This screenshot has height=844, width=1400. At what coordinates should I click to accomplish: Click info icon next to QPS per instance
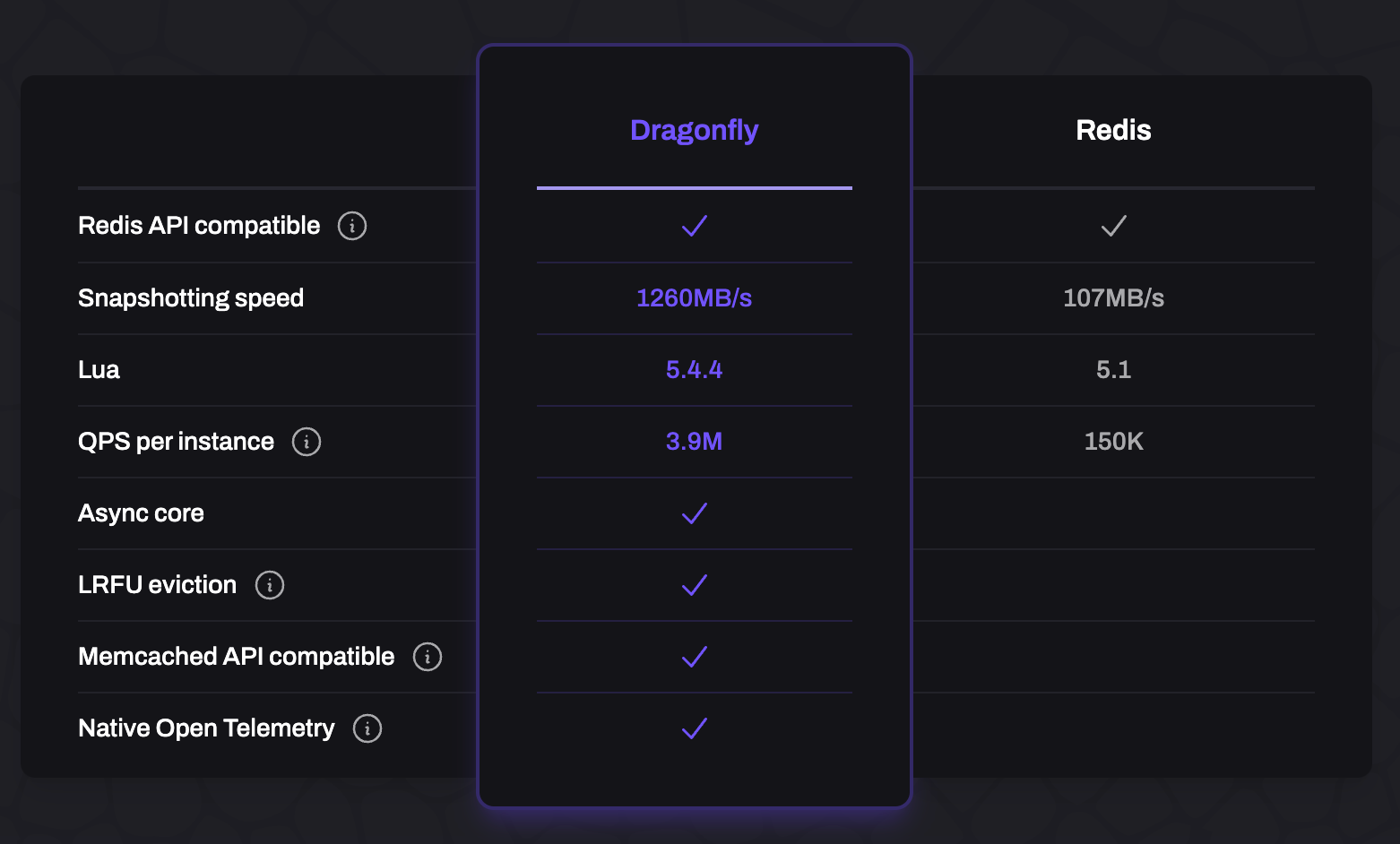tap(307, 442)
